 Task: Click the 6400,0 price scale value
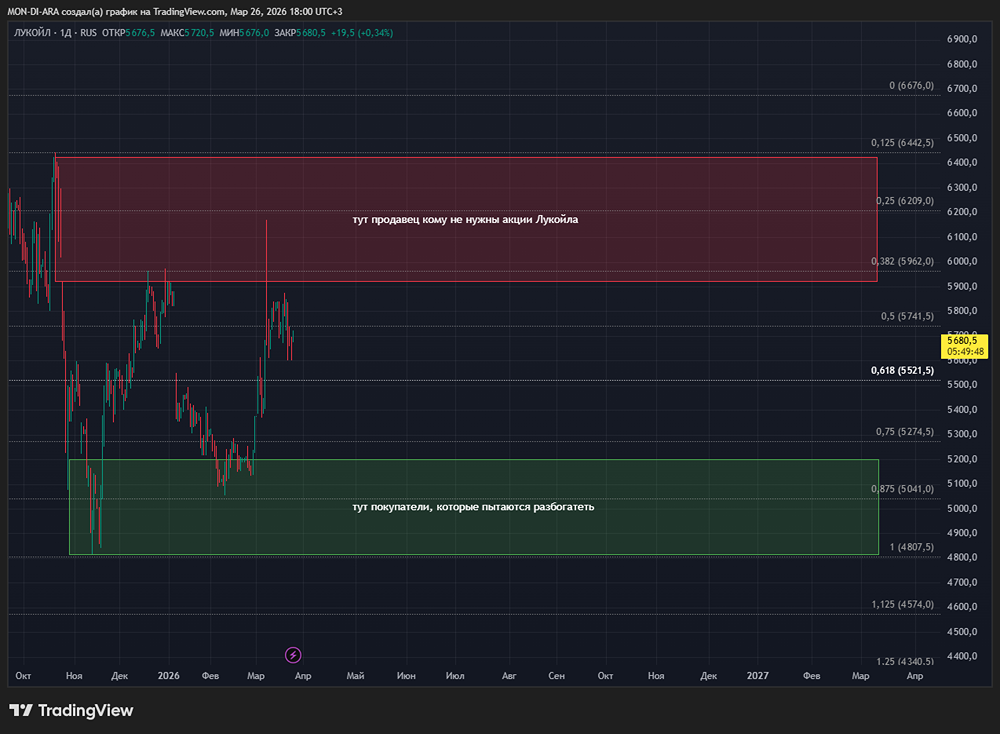(962, 163)
